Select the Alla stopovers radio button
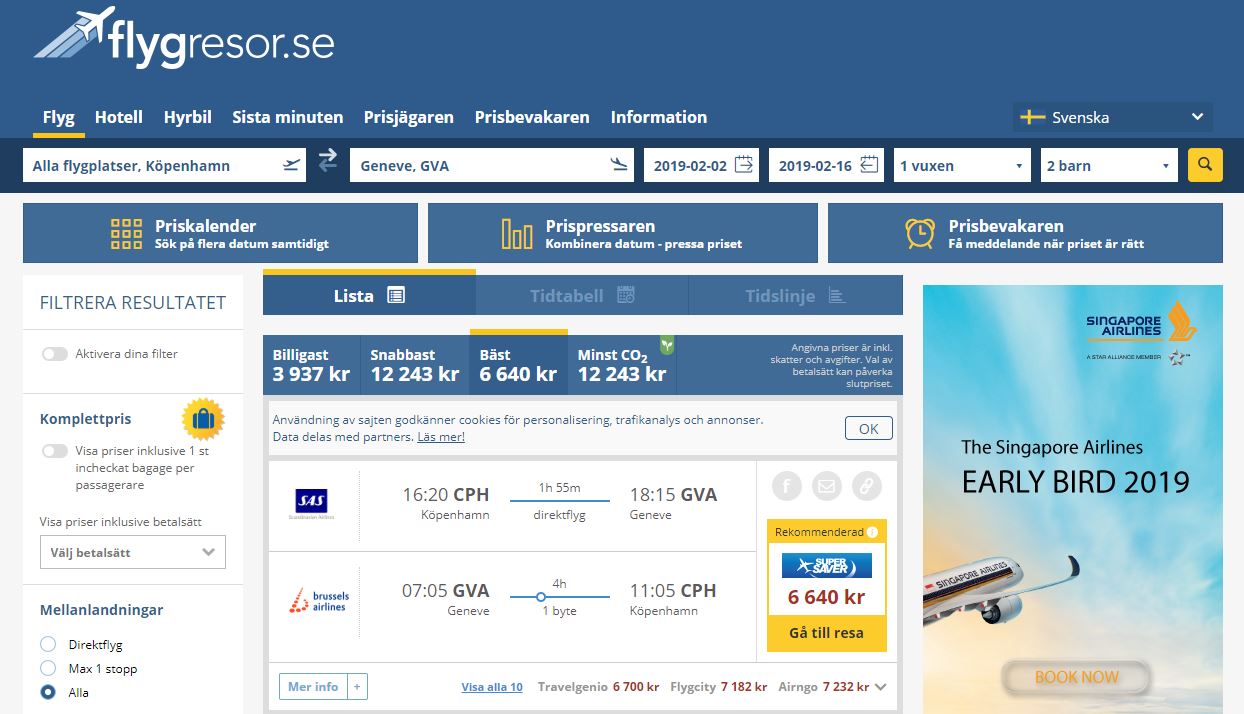The width and height of the screenshot is (1244, 714). [x=48, y=692]
